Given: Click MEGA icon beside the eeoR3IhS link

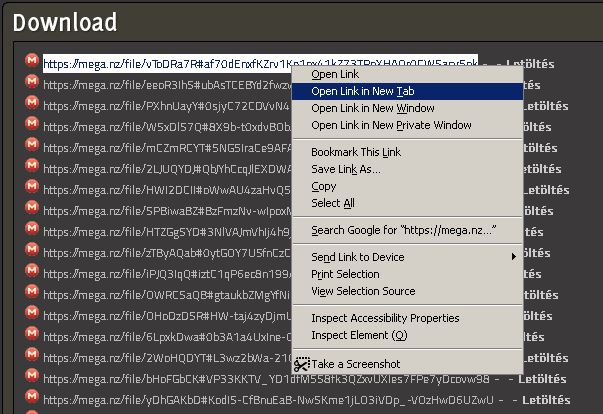Looking at the screenshot, I should tap(32, 83).
